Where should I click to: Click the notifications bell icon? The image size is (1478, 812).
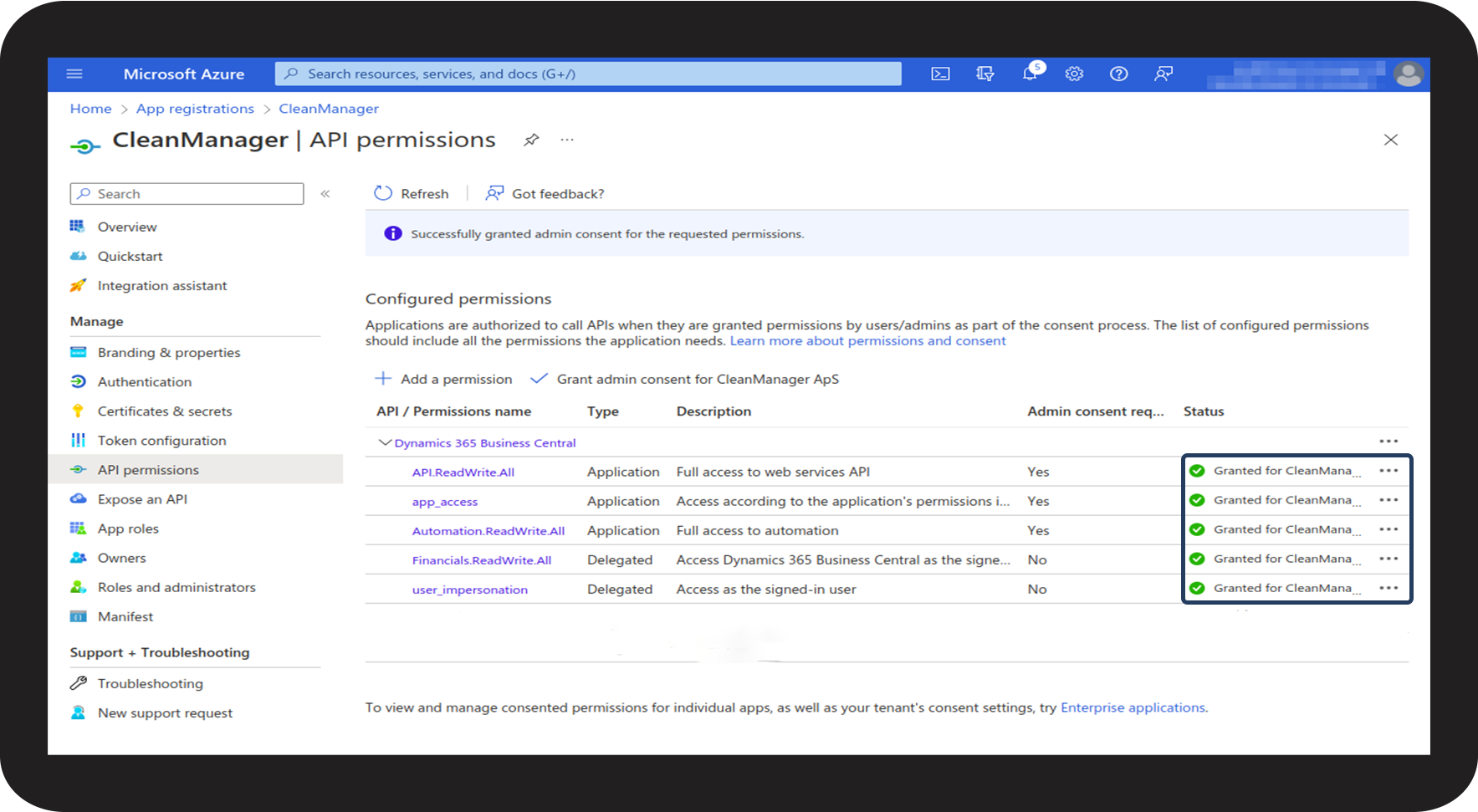[x=1030, y=74]
